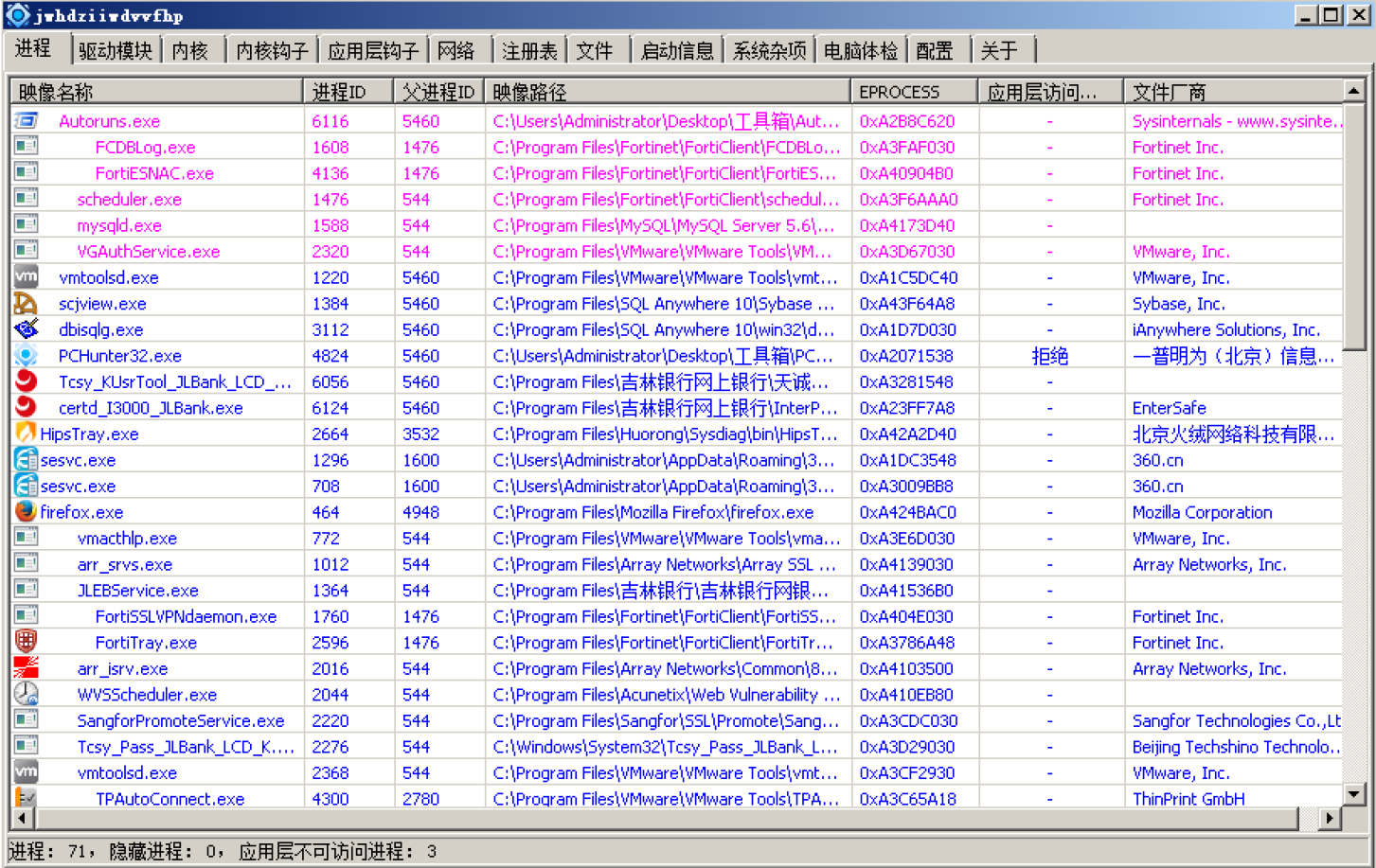The height and width of the screenshot is (868, 1376).
Task: Select the SangforPromoteService.exe row icon
Action: tap(27, 720)
